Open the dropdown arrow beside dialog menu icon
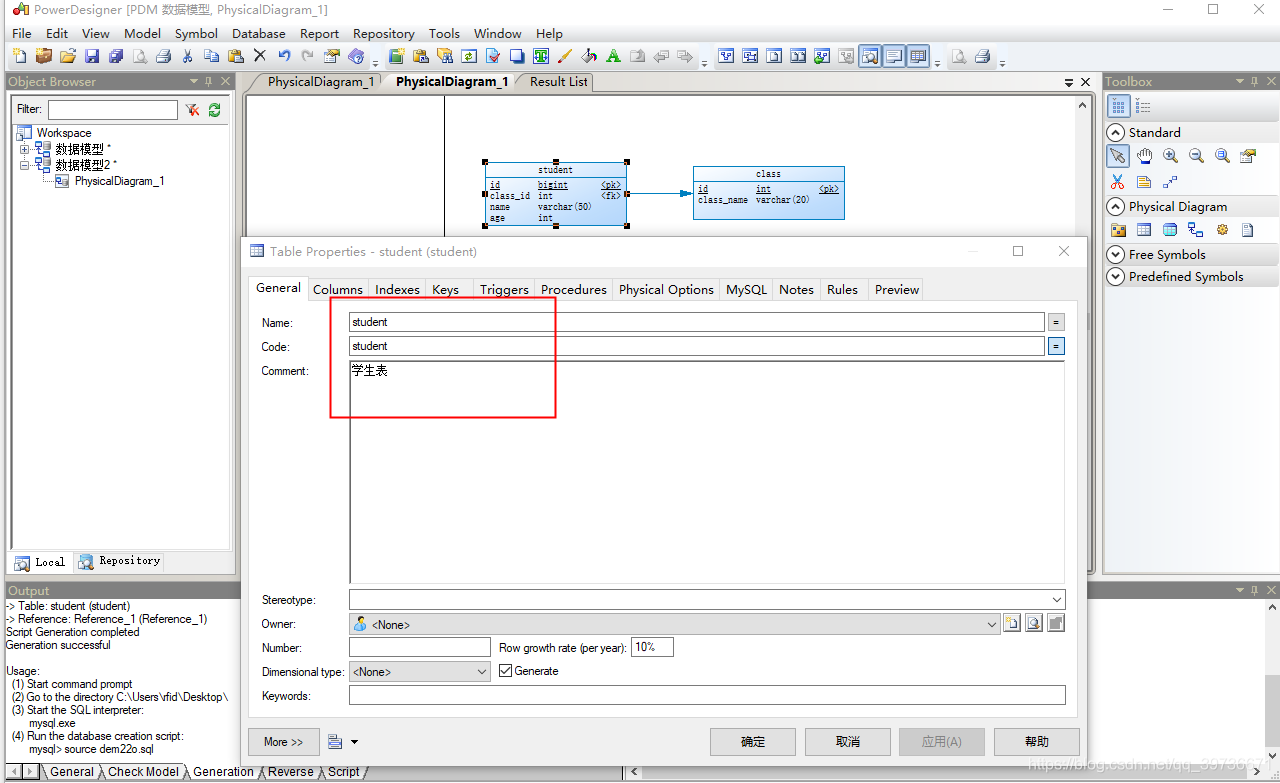This screenshot has width=1280, height=783. (354, 742)
